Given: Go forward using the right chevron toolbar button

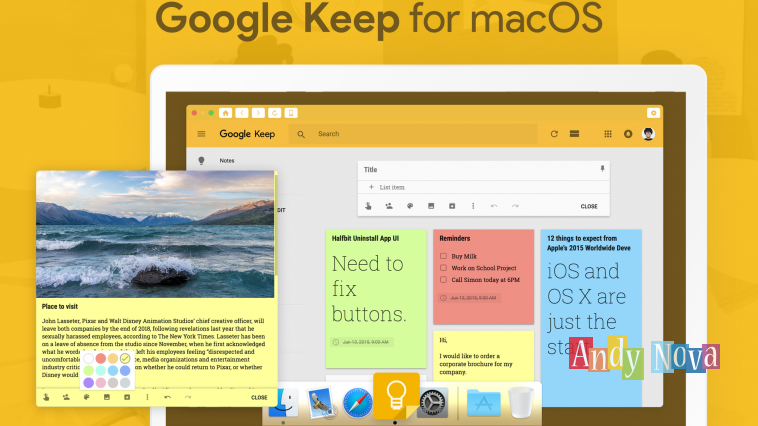Looking at the screenshot, I should [258, 113].
